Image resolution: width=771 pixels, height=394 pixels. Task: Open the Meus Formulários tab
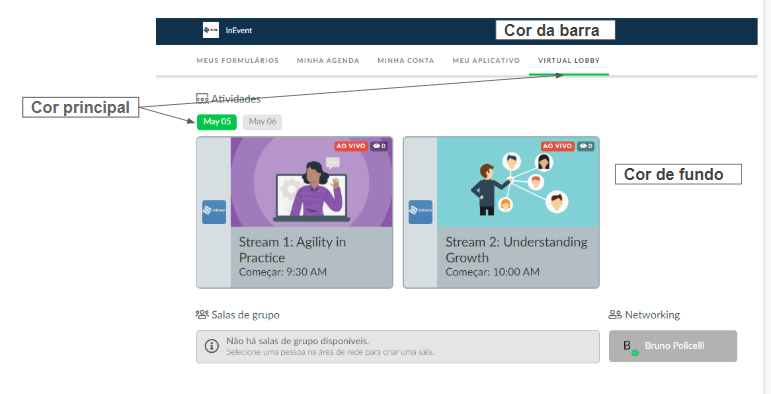coord(237,61)
